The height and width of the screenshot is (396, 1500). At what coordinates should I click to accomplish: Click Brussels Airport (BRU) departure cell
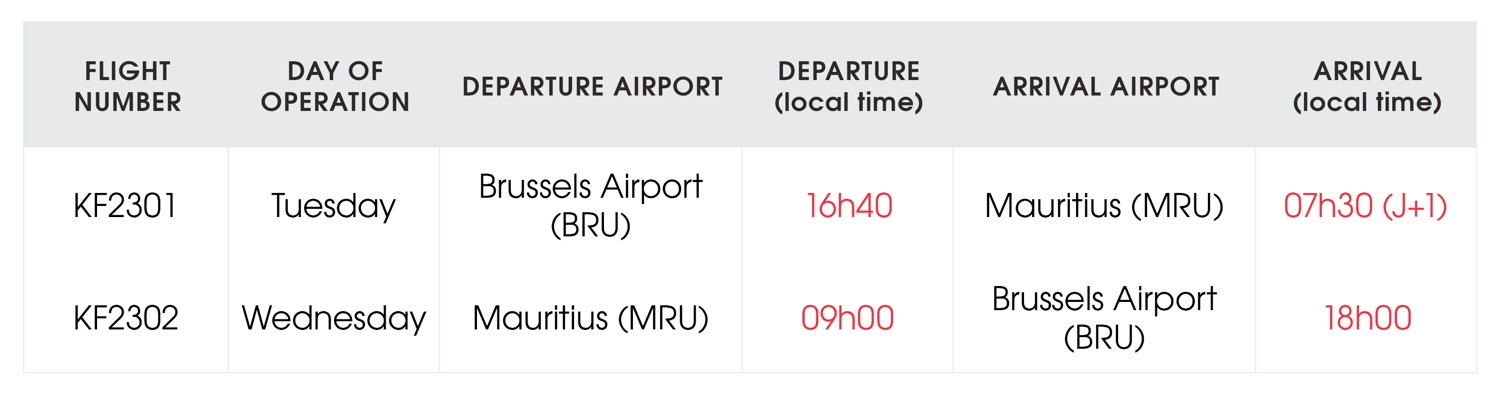pyautogui.click(x=591, y=205)
